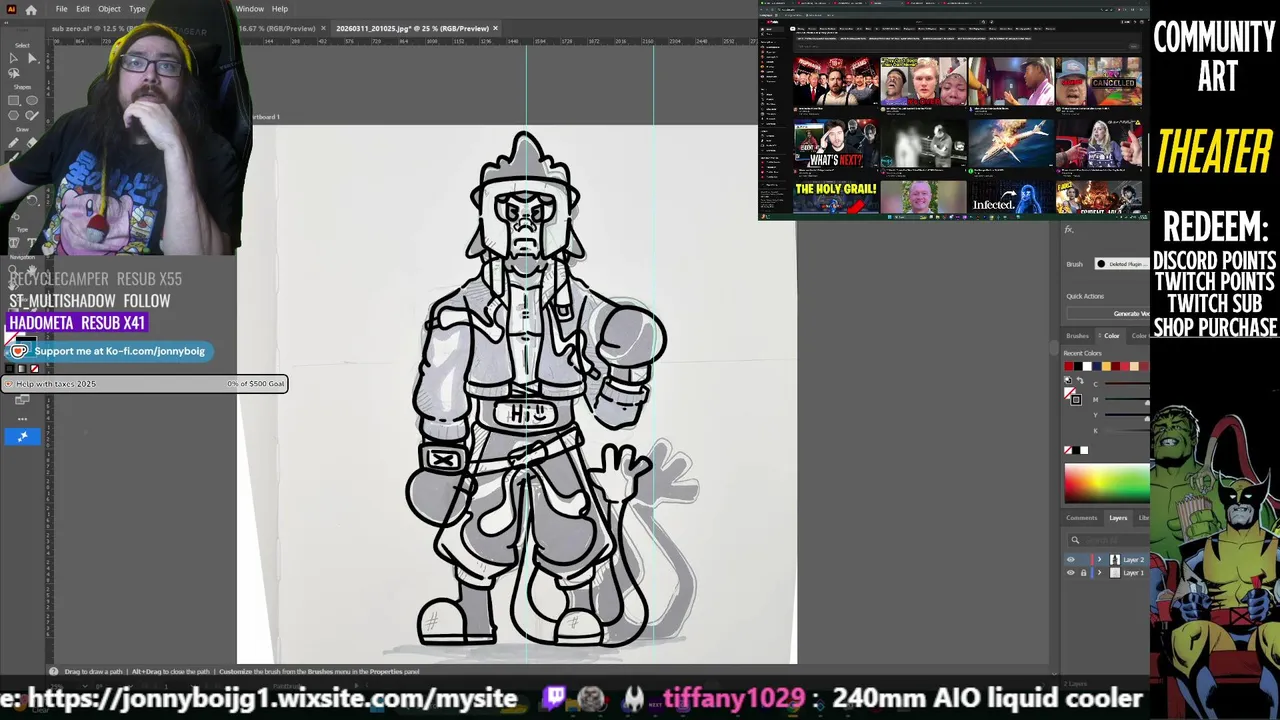Open the Edit menu
This screenshot has height=720, width=1280.
(x=83, y=9)
